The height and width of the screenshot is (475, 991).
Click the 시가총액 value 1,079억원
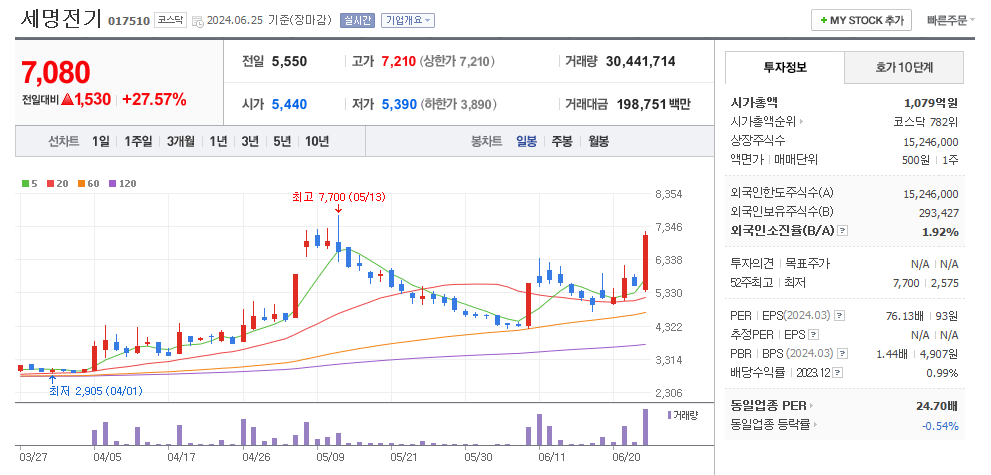click(x=931, y=102)
